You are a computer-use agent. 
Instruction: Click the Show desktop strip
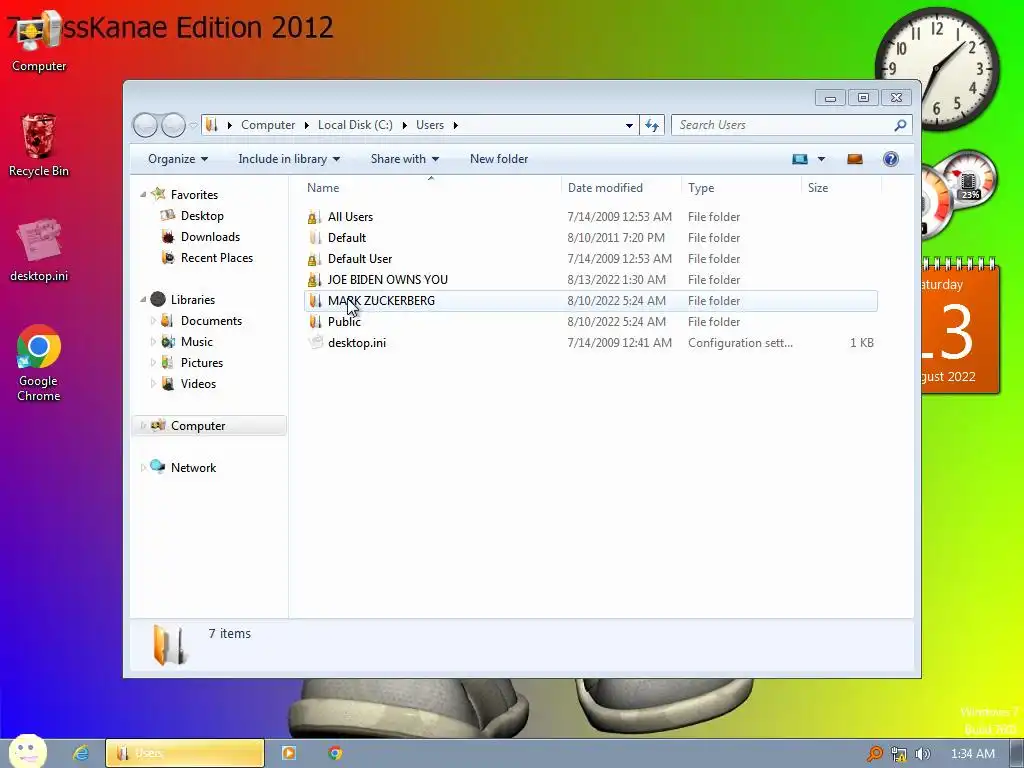tap(1017, 754)
